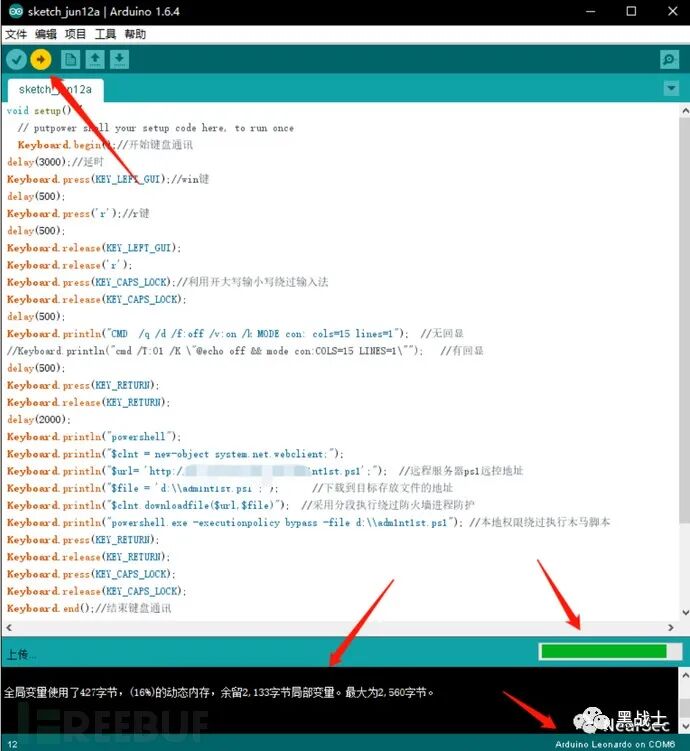The image size is (690, 751).
Task: Click the delay(3000) code line
Action: pyautogui.click(x=55, y=162)
